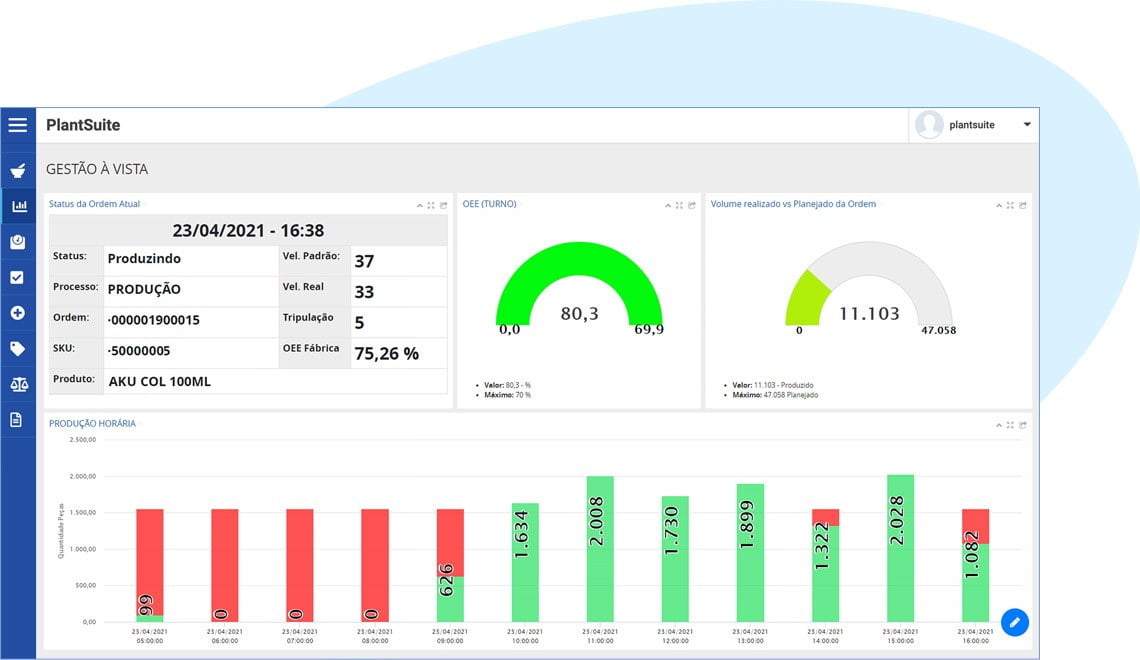Viewport: 1140px width, 660px height.
Task: Export the OEE (TURNO) panel
Action: 691,206
